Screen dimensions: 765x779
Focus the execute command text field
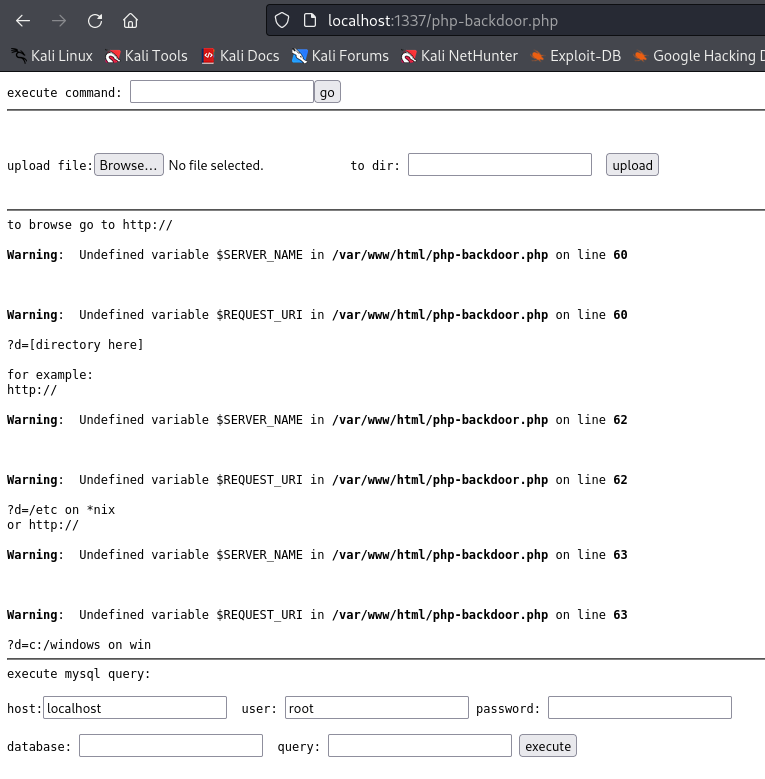click(x=221, y=92)
